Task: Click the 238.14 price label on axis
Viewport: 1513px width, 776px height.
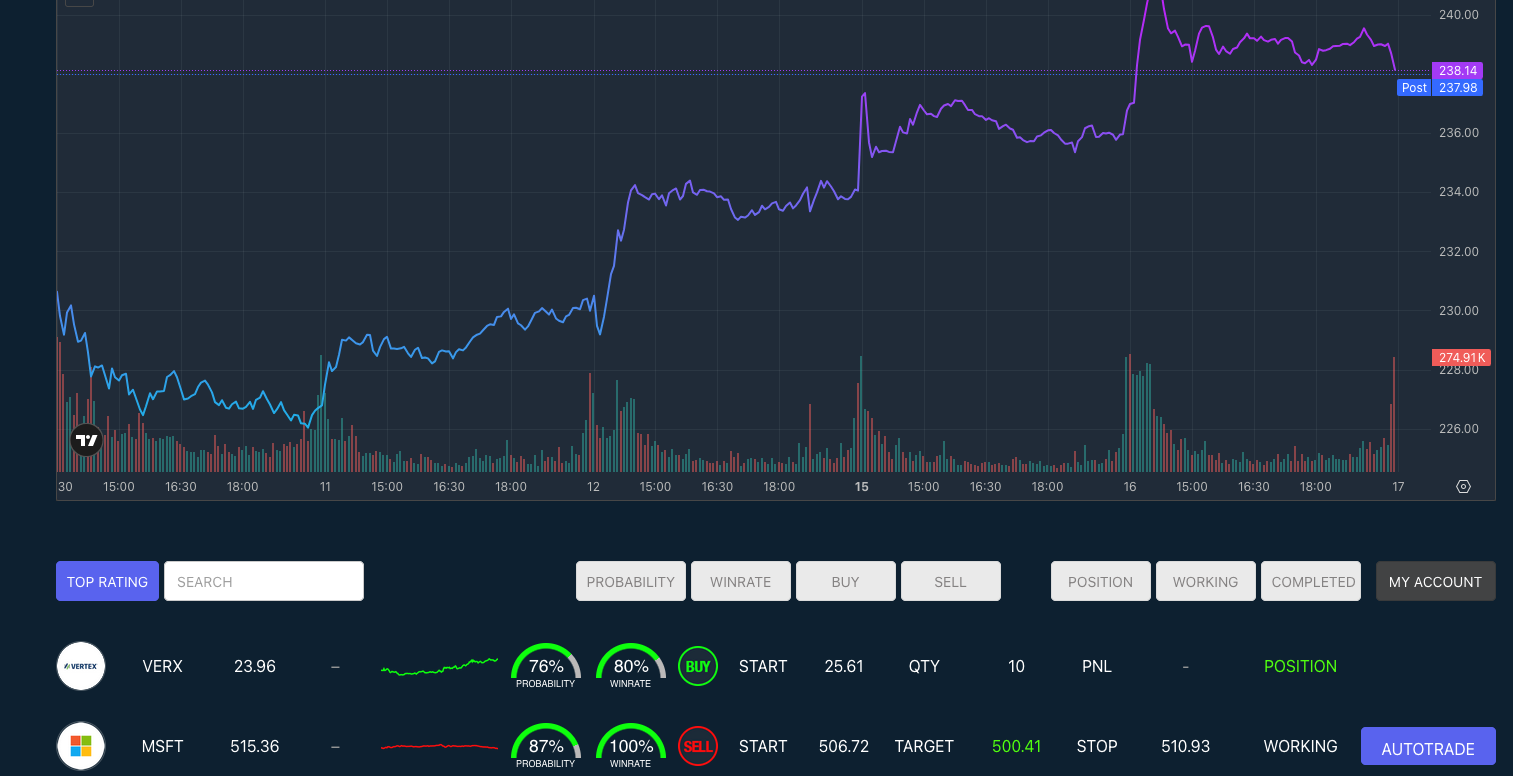Action: point(1458,71)
